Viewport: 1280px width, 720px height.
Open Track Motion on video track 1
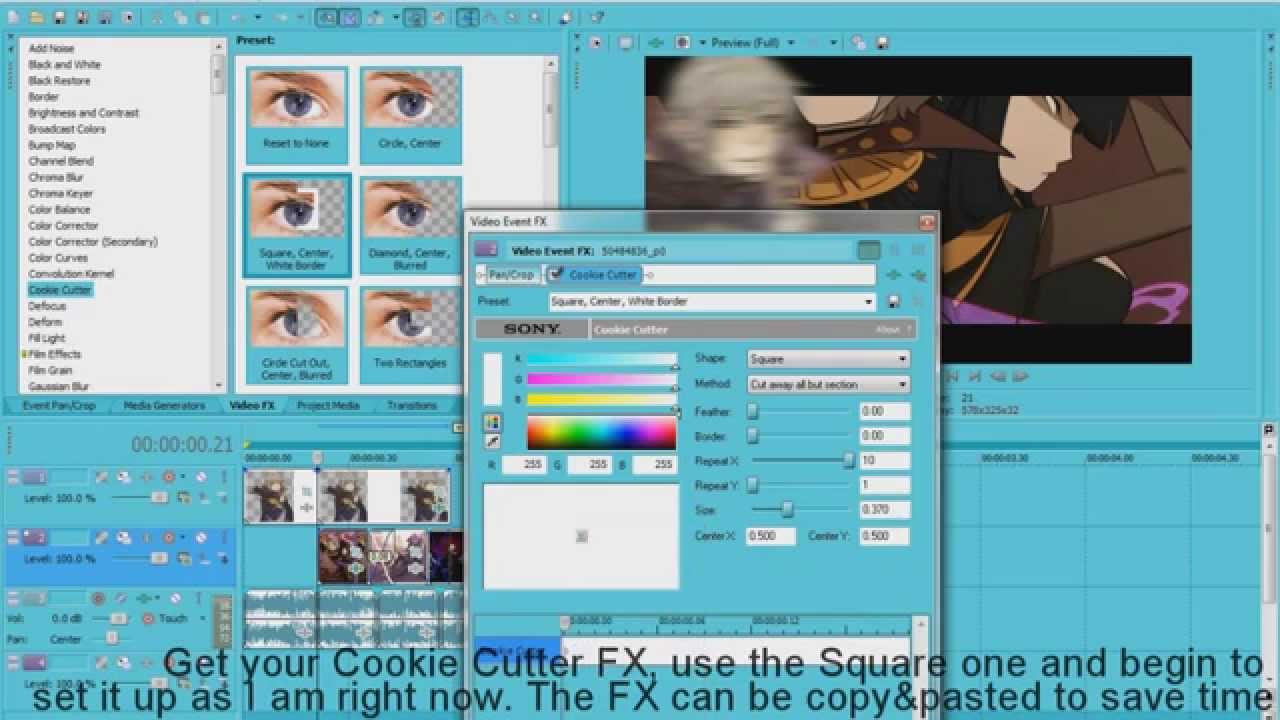tap(124, 477)
